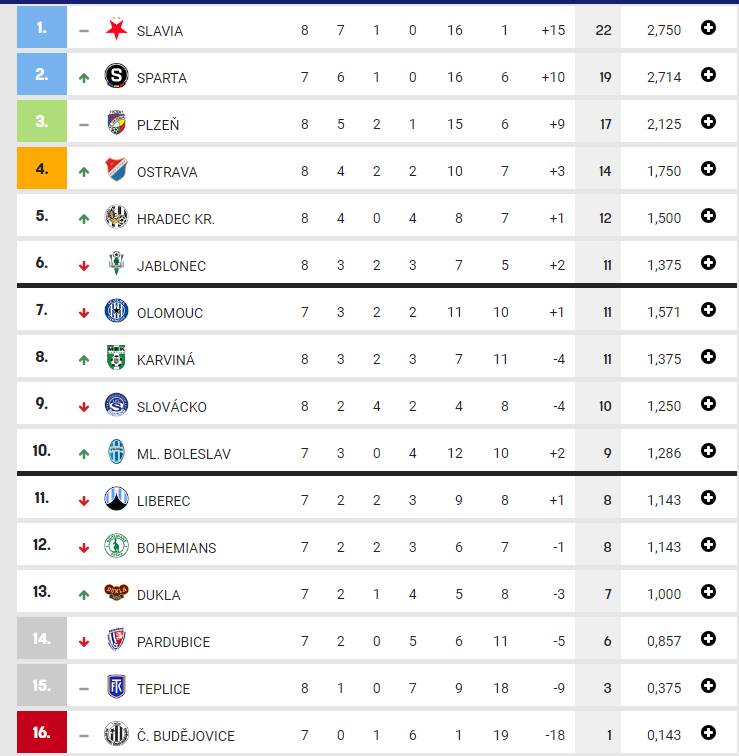Click the Dukla club crest
The image size is (739, 756).
click(116, 592)
